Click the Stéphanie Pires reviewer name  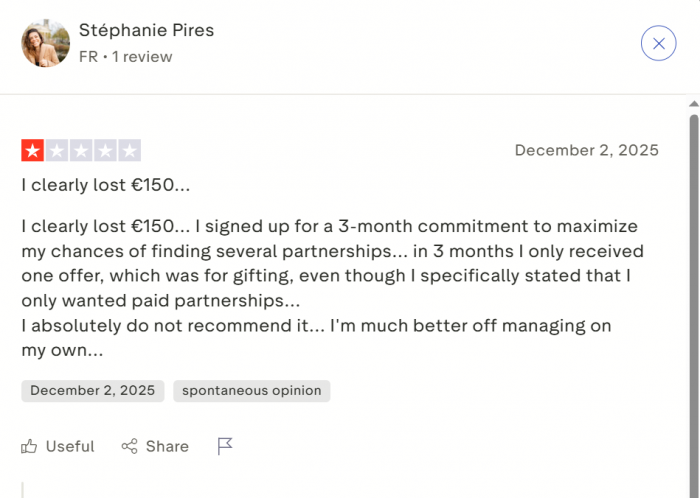(x=146, y=30)
